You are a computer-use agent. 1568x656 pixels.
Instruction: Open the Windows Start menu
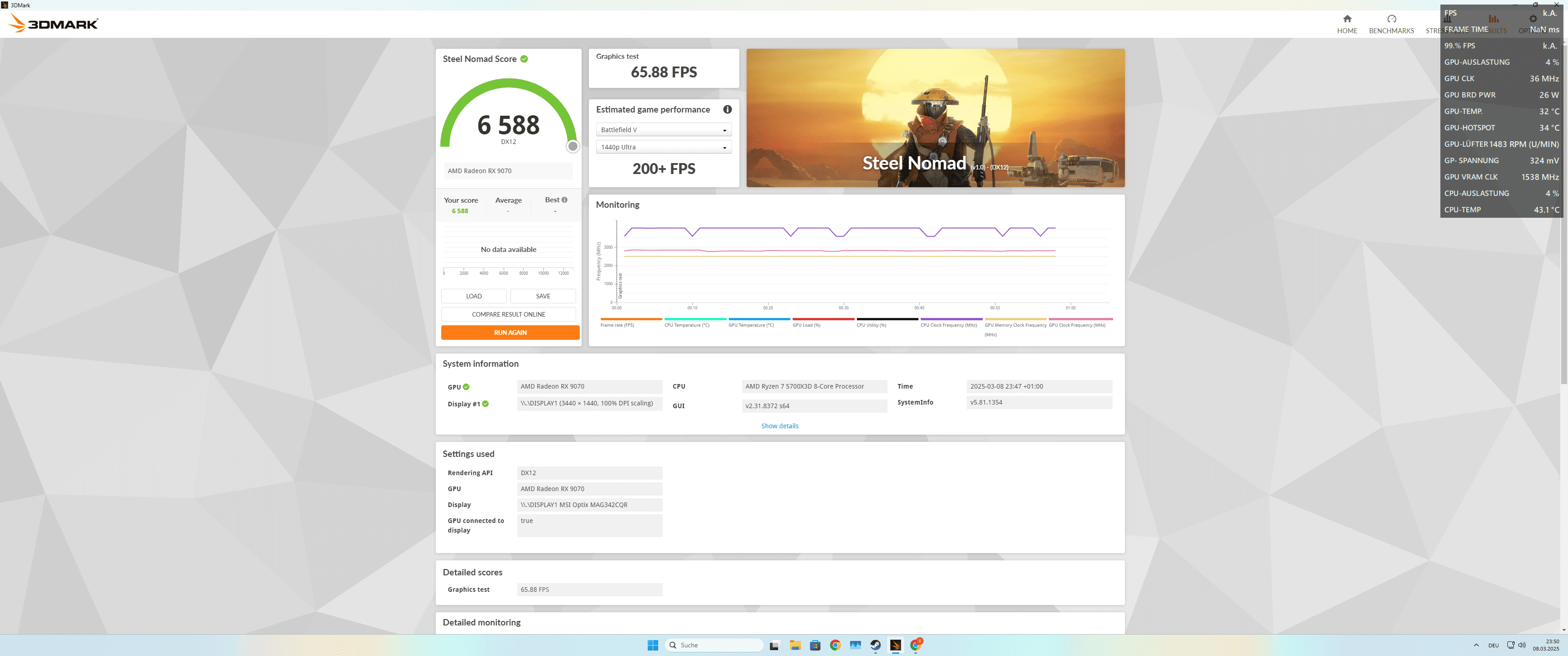653,645
